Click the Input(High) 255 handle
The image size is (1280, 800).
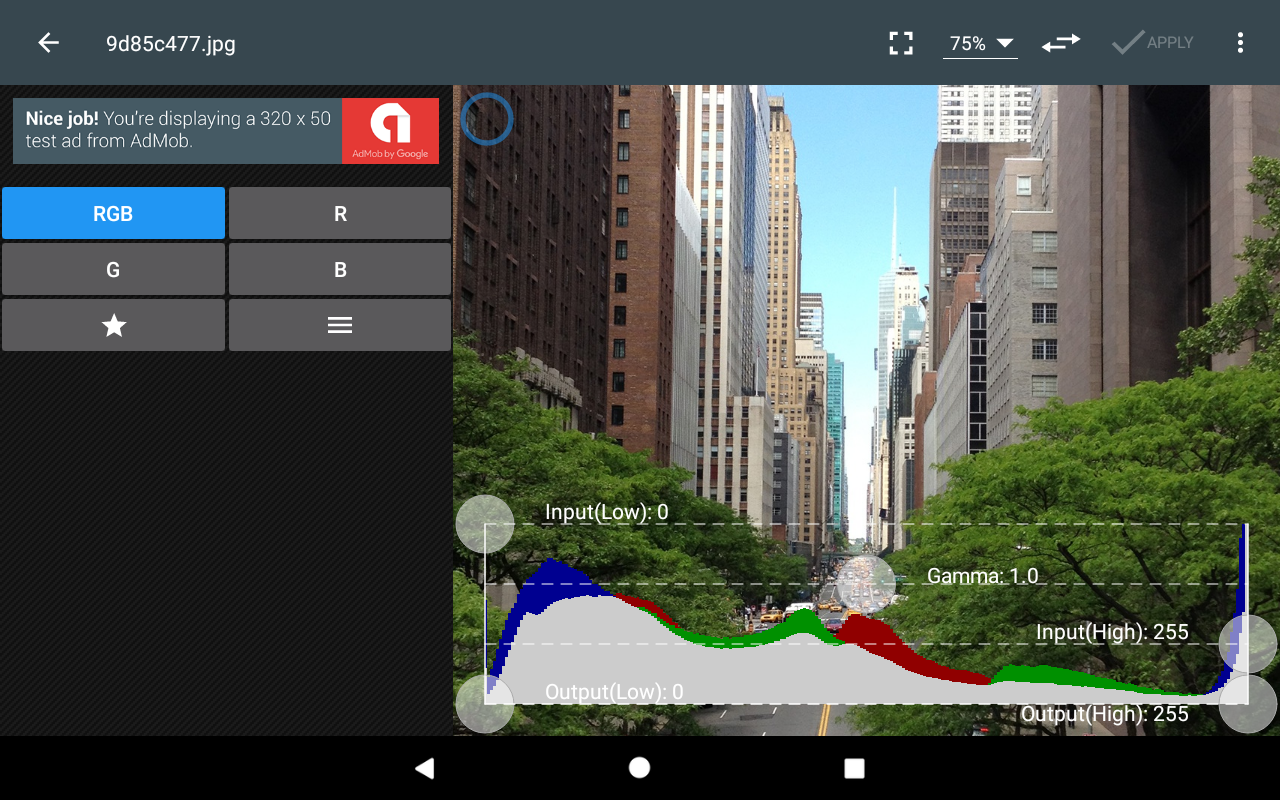pos(1248,644)
